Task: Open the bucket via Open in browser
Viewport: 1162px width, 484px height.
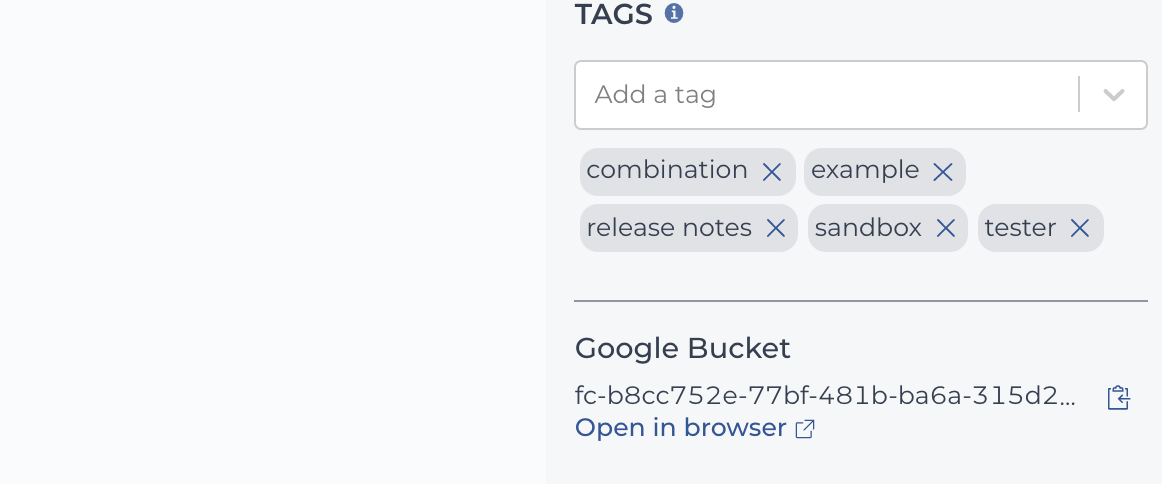Action: 680,428
